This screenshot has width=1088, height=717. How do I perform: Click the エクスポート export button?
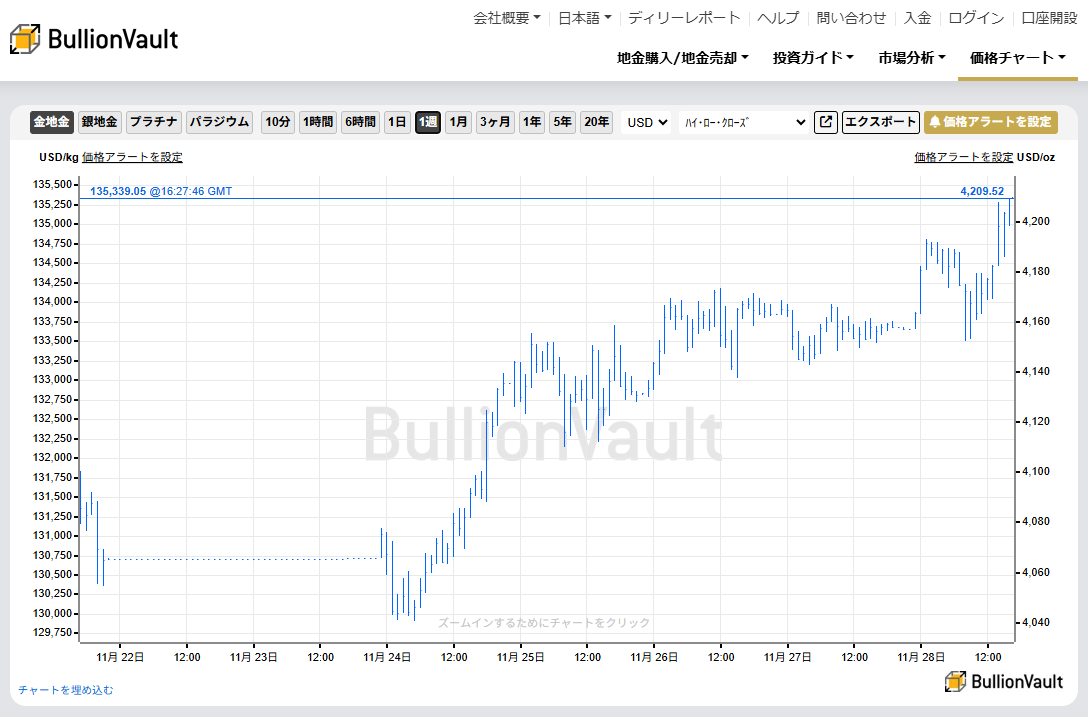click(x=880, y=122)
